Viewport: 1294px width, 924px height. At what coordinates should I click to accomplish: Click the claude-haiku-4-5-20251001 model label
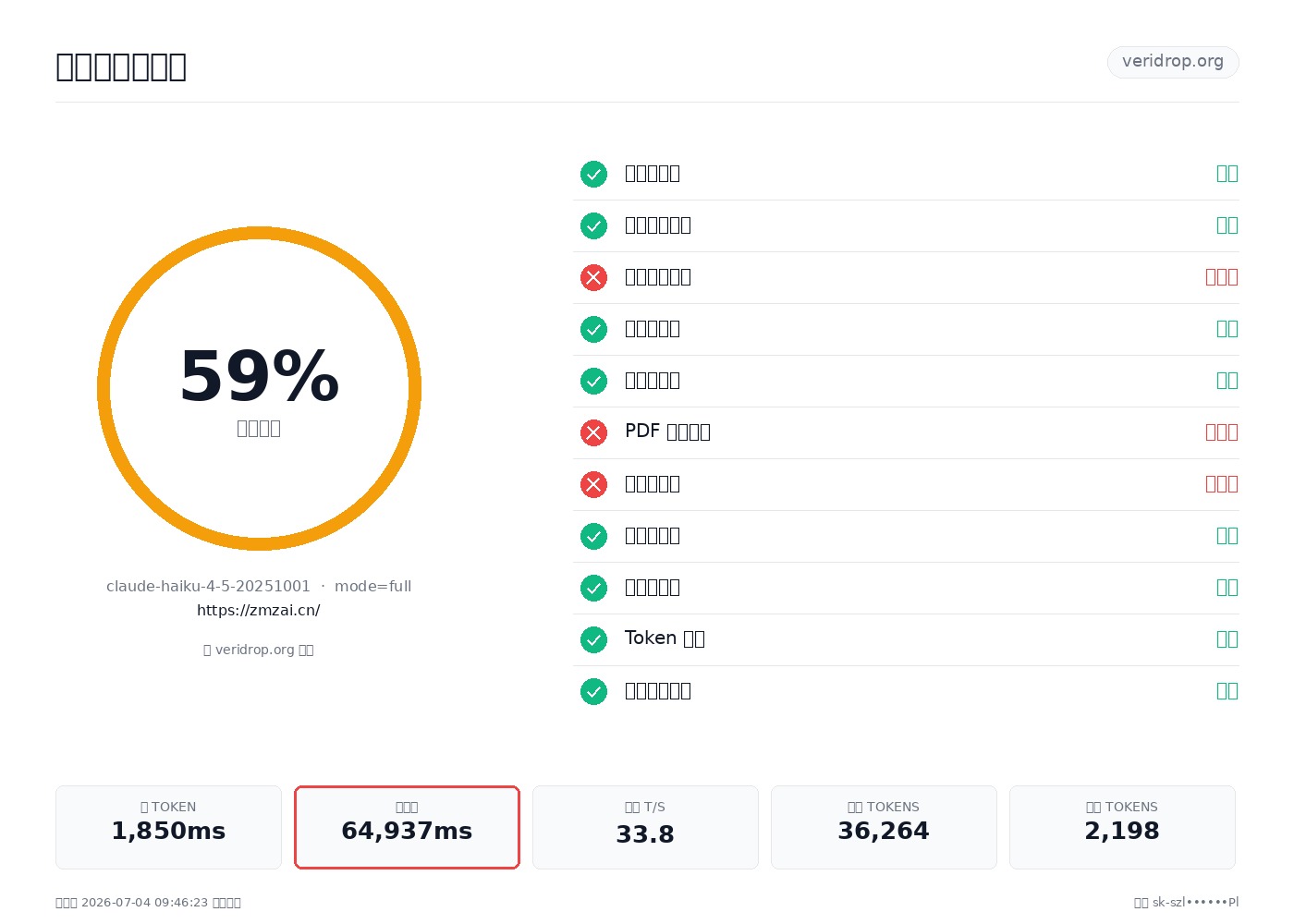(x=208, y=586)
